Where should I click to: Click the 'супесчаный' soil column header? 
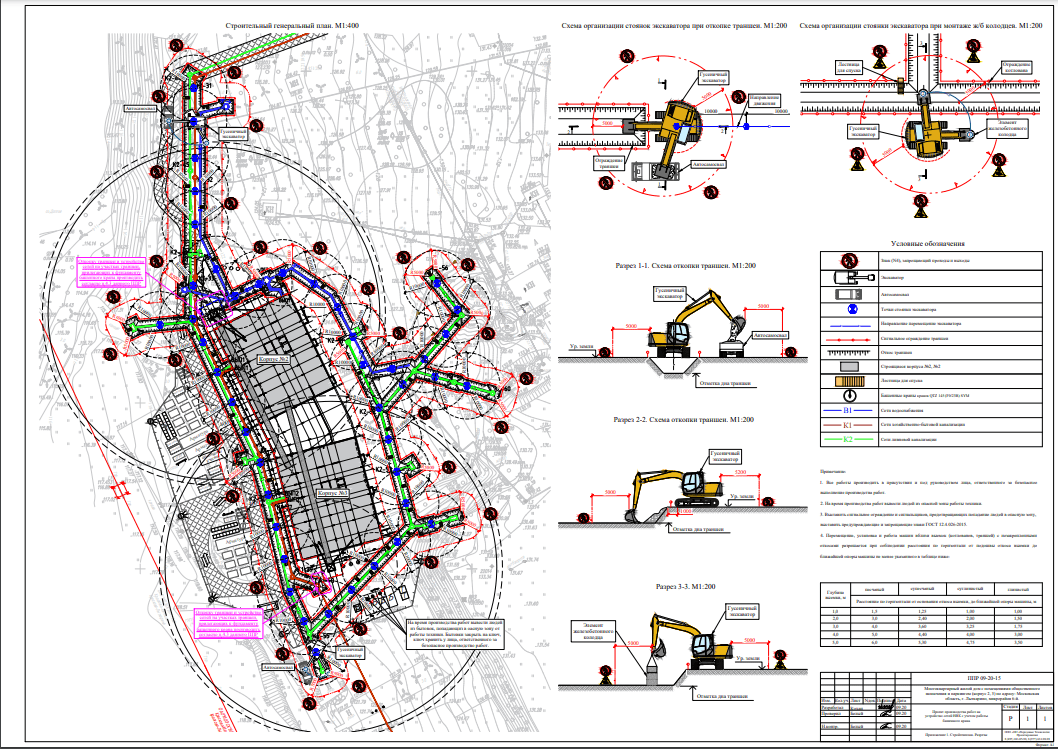point(922,589)
